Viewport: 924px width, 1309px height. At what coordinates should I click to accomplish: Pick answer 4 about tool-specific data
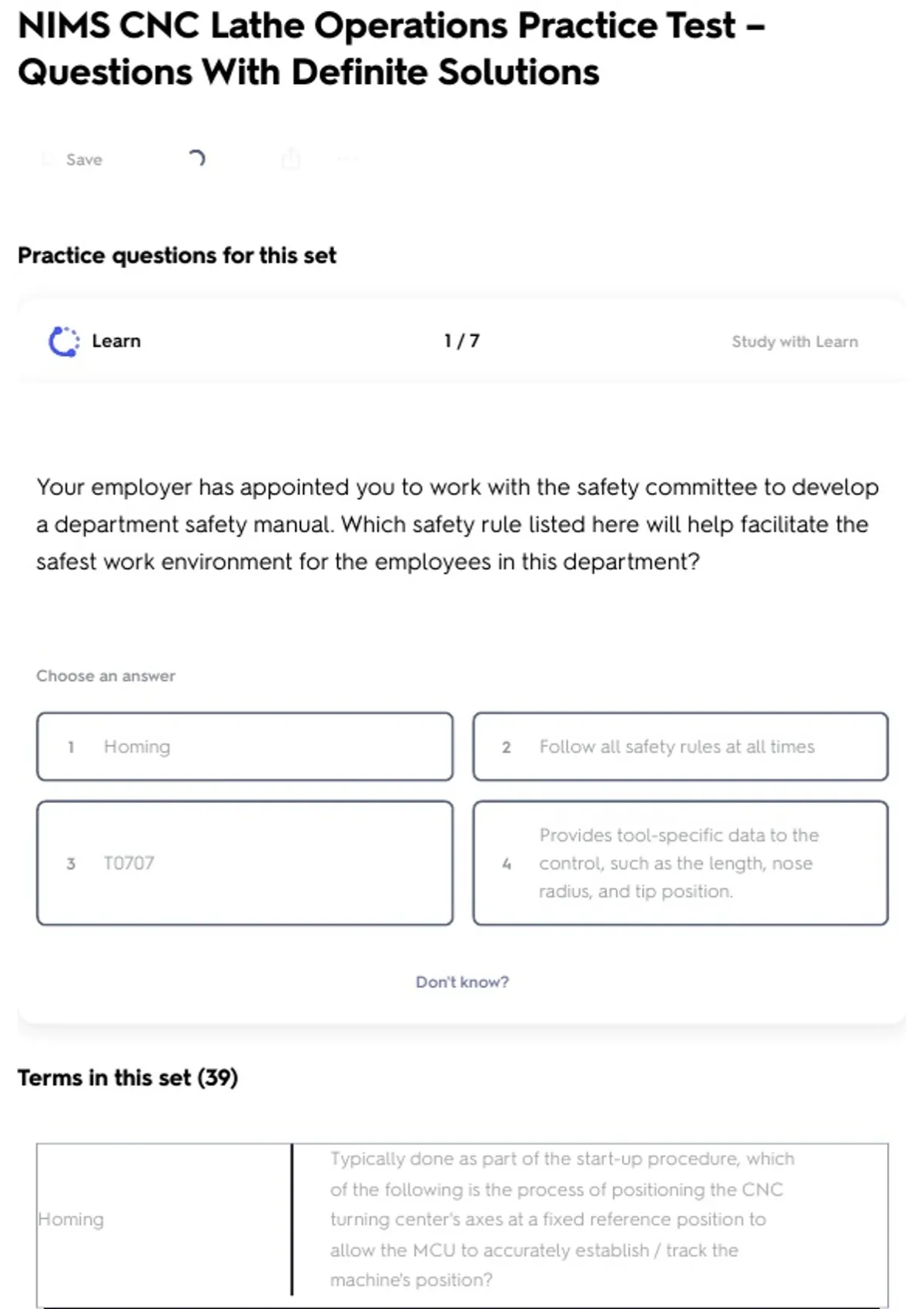[680, 863]
